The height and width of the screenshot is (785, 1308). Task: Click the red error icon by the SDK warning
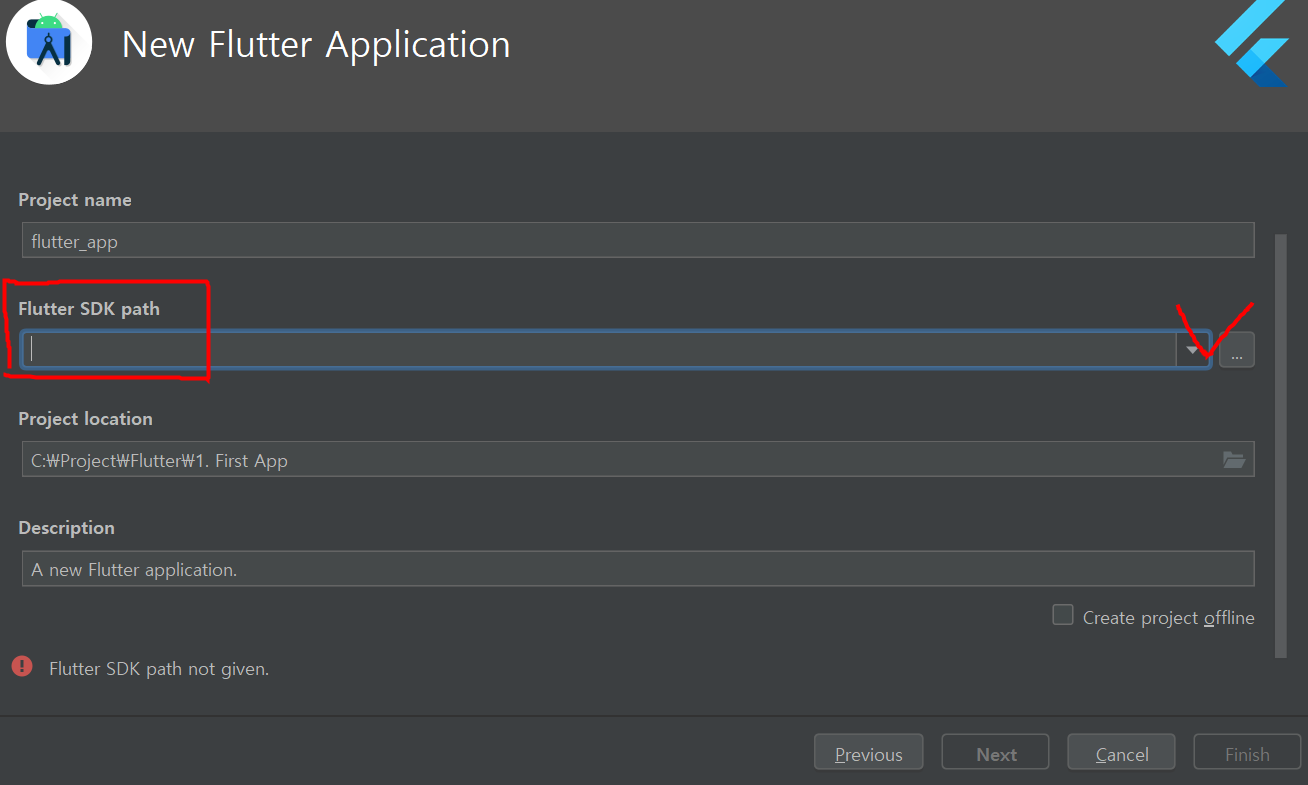point(21,666)
